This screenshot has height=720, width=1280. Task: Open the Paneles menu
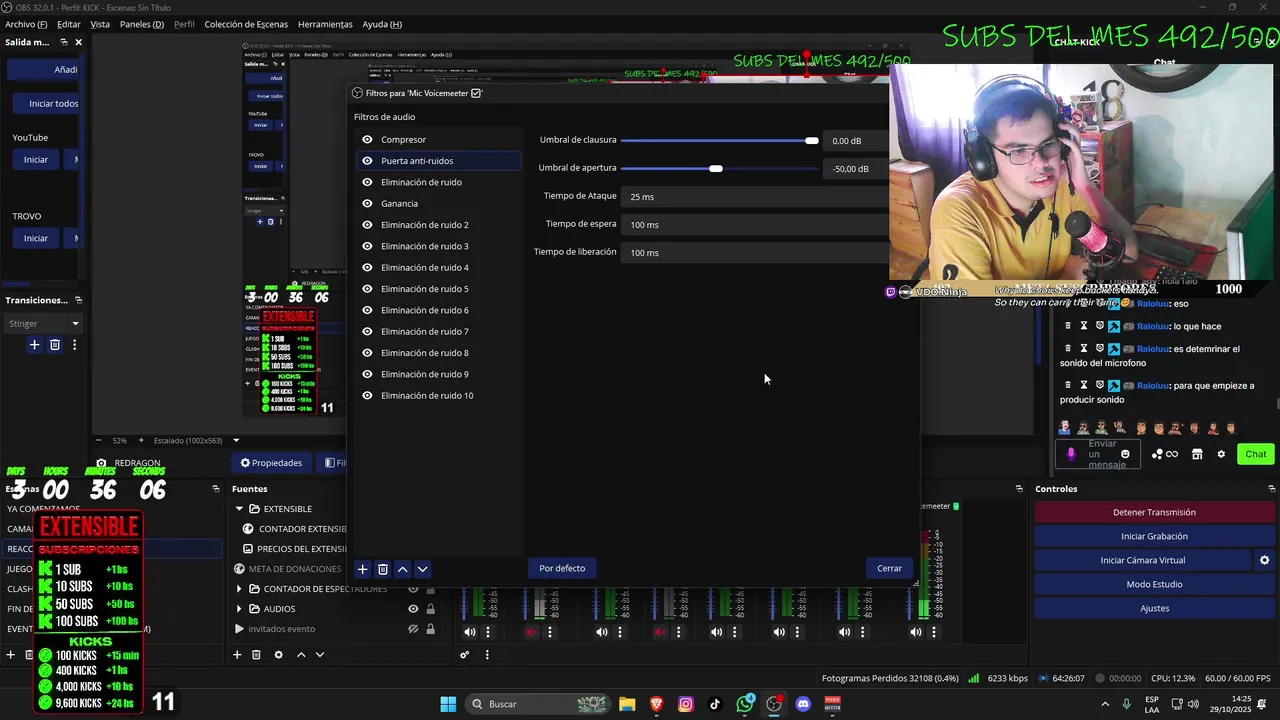click(x=142, y=24)
